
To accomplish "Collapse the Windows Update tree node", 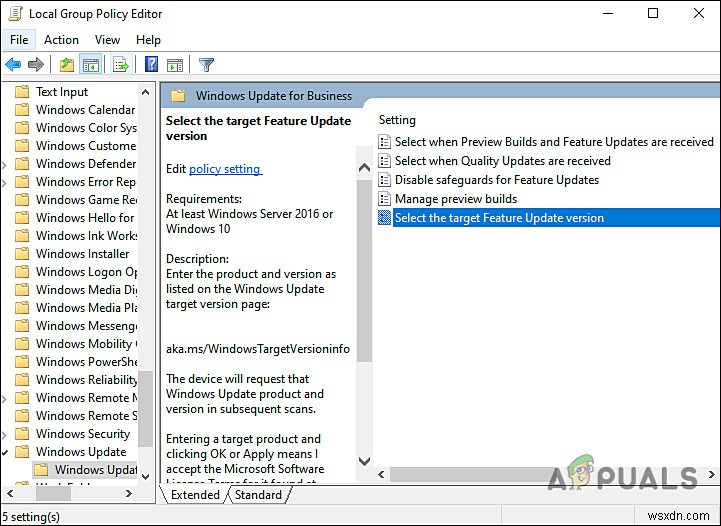I will tap(5, 452).
